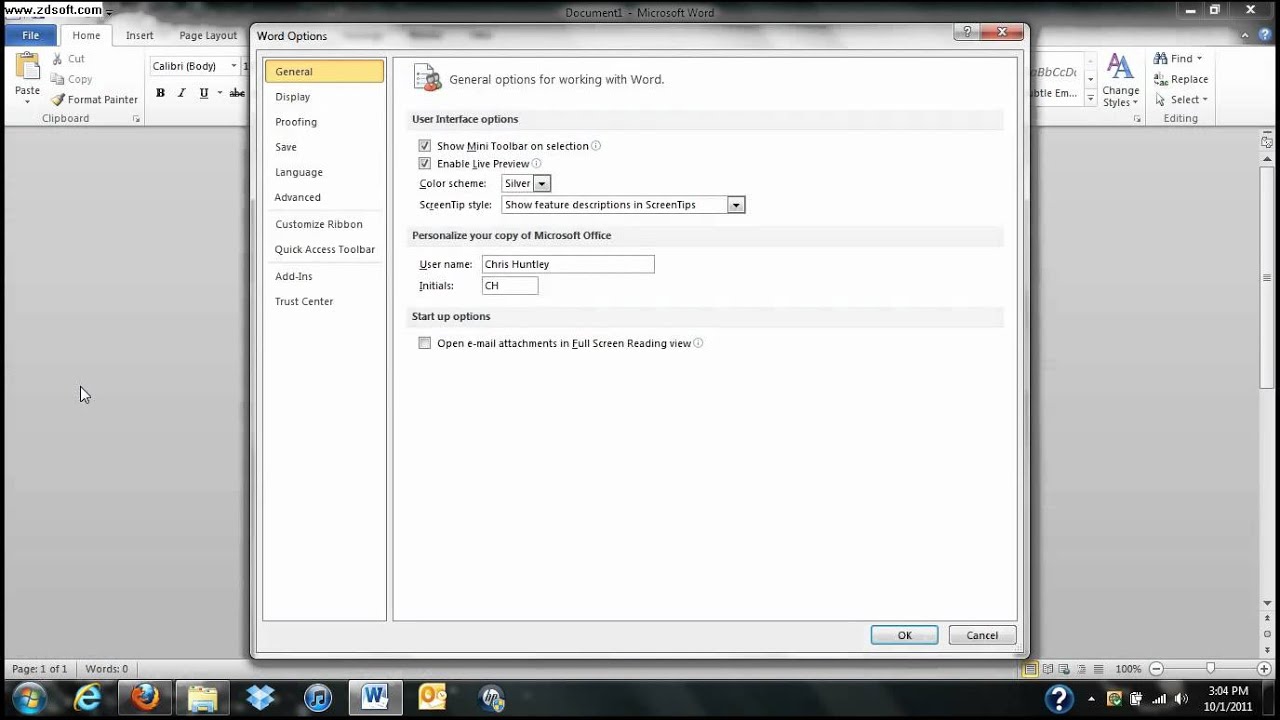The height and width of the screenshot is (720, 1280).
Task: Expand the Find dropdown arrow
Action: [1199, 59]
